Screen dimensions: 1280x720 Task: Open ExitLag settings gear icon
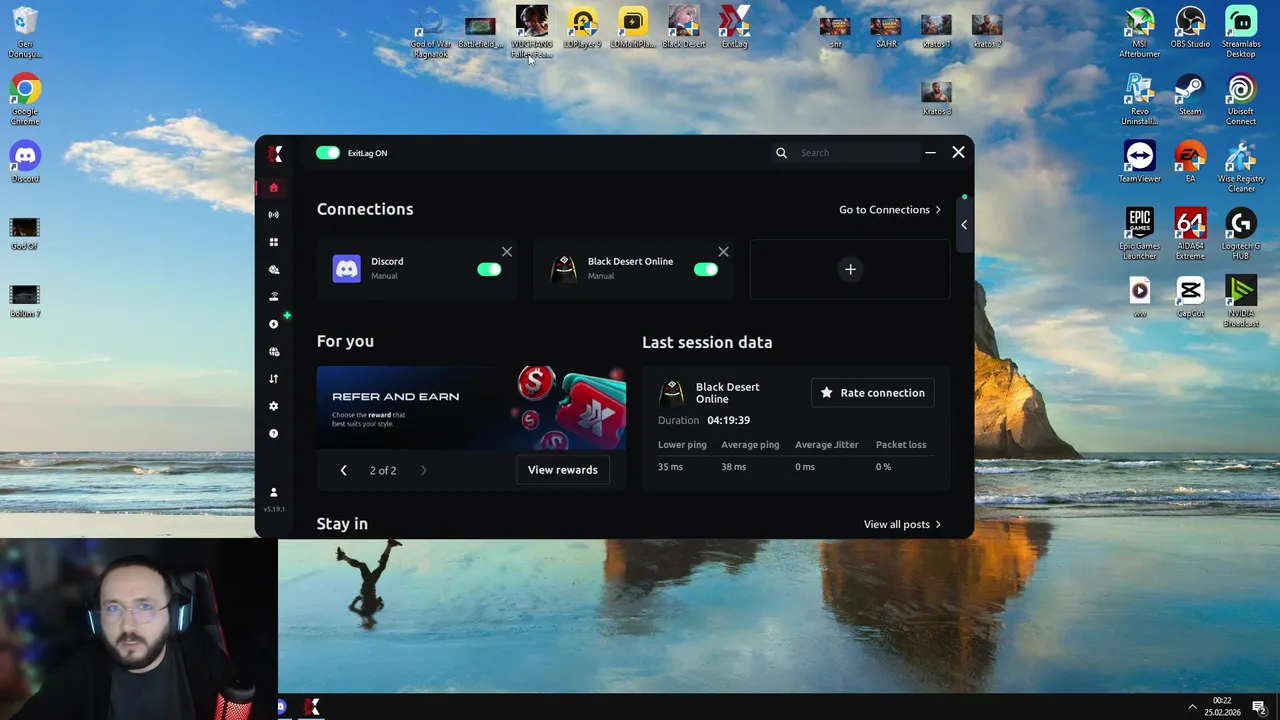(273, 406)
